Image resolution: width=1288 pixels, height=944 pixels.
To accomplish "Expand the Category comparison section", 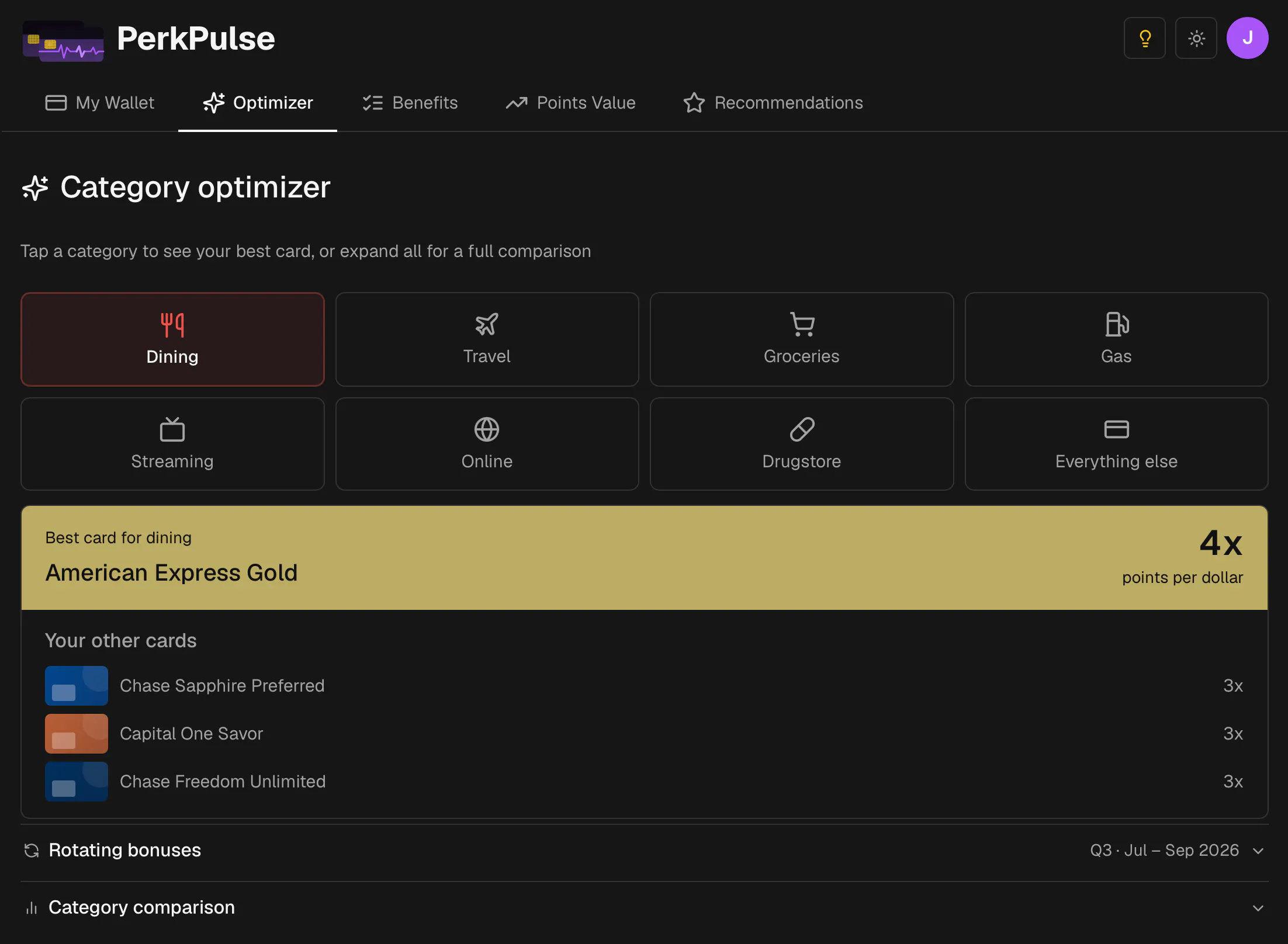I will (x=644, y=908).
